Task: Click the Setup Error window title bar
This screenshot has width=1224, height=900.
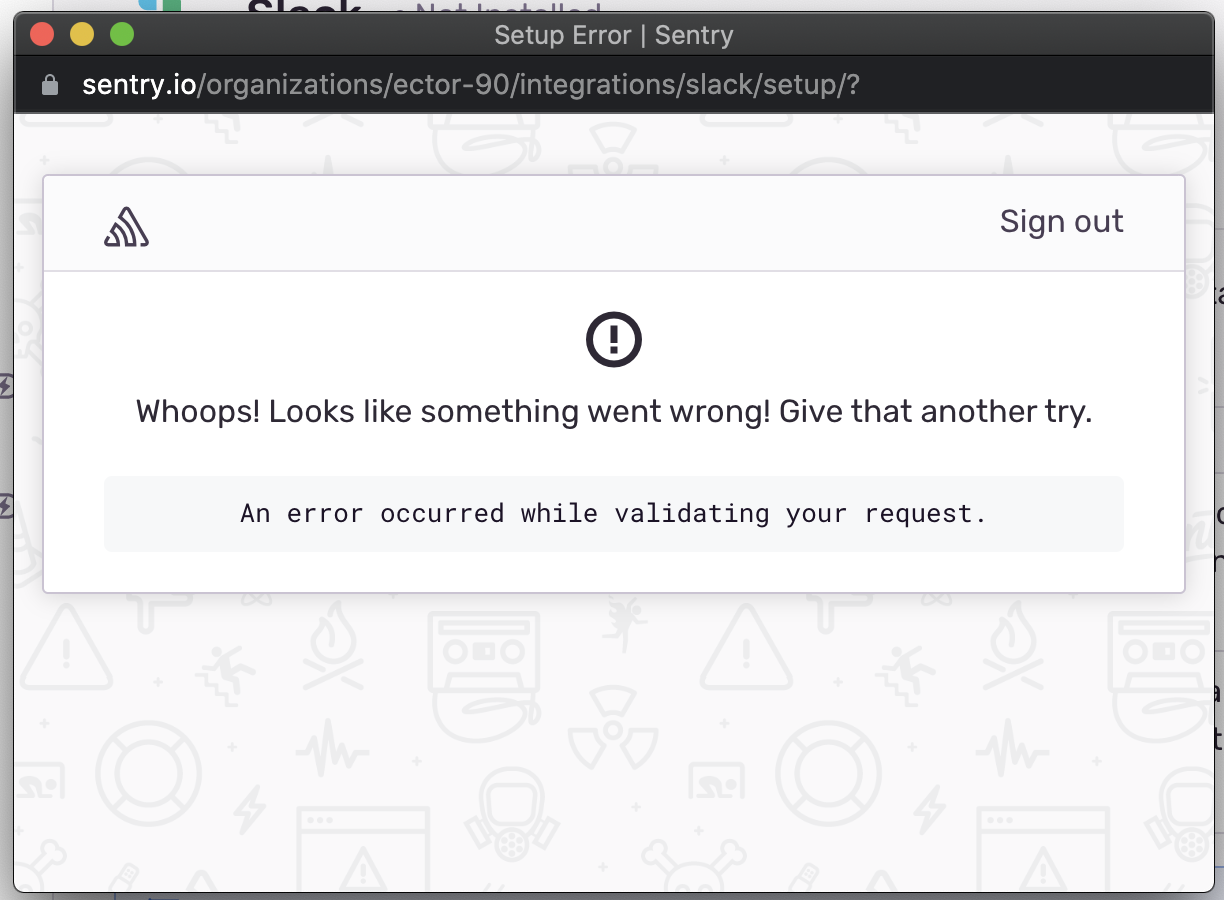Action: click(613, 34)
